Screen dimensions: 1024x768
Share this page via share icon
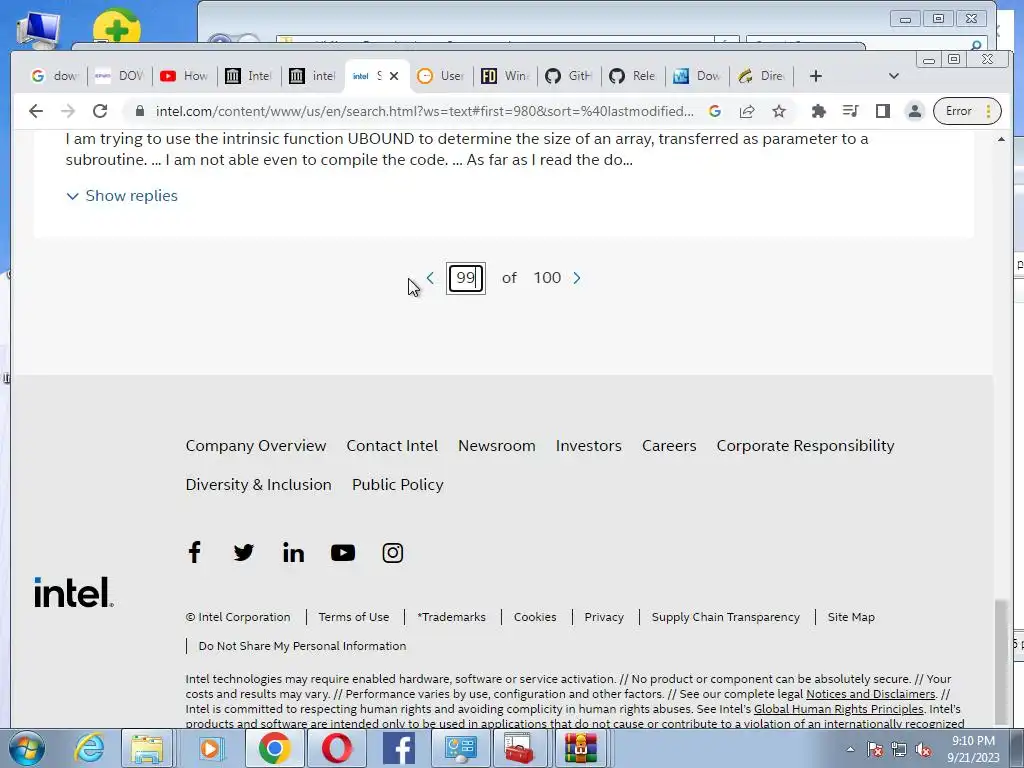747,111
